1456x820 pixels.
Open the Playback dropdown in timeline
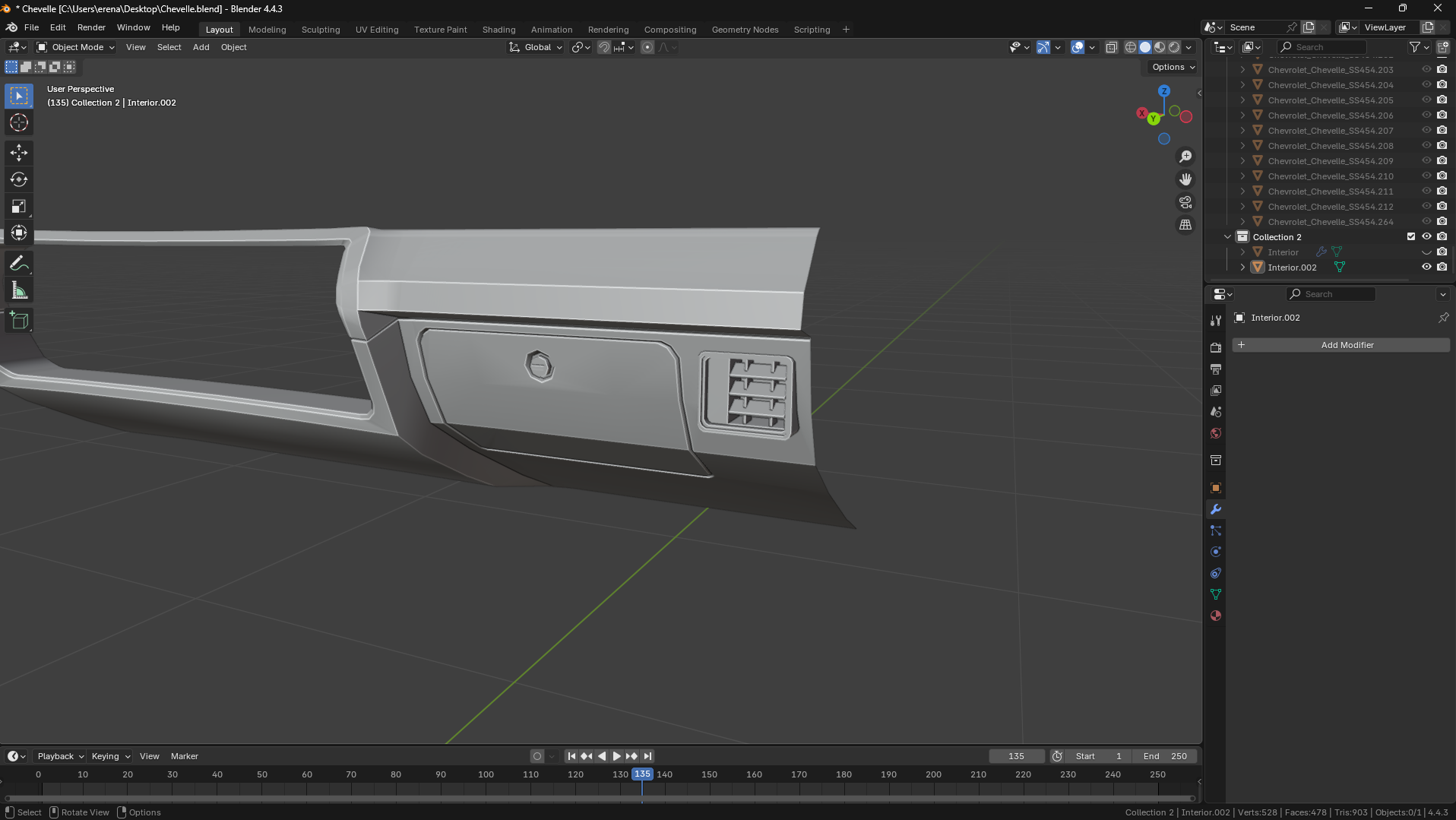pyautogui.click(x=60, y=756)
